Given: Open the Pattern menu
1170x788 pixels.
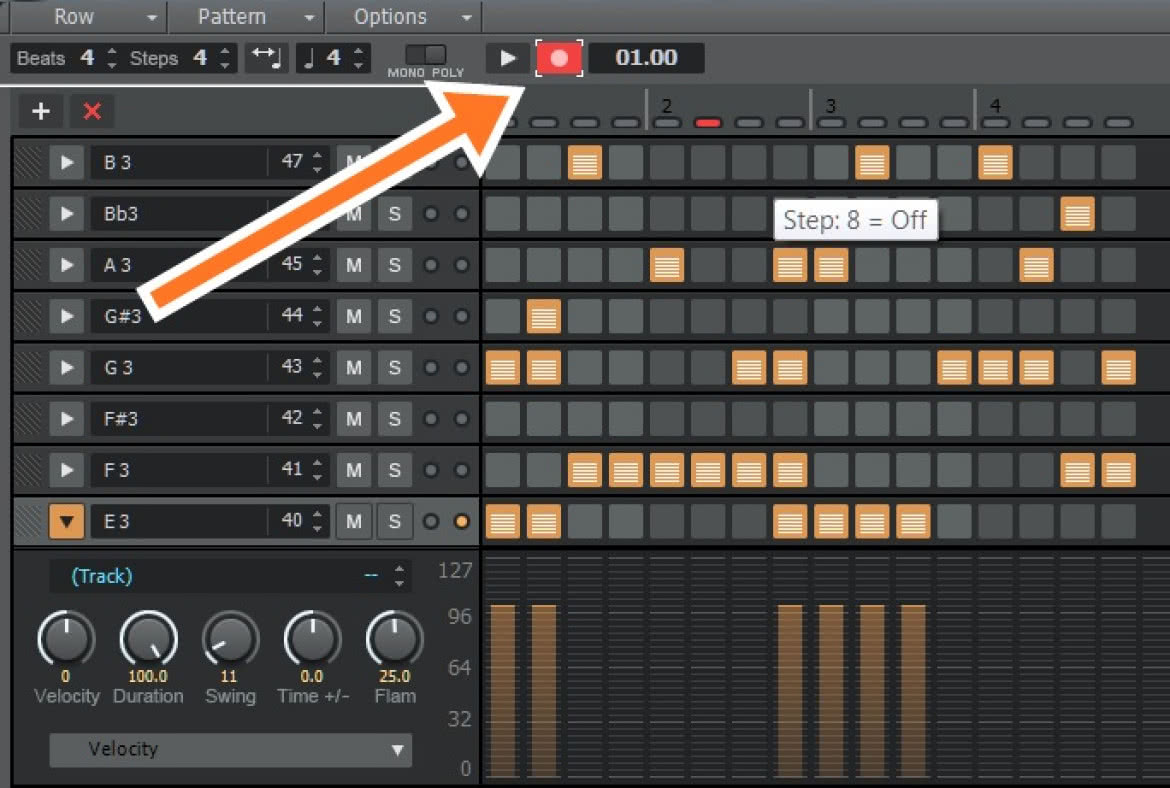Looking at the screenshot, I should 246,16.
